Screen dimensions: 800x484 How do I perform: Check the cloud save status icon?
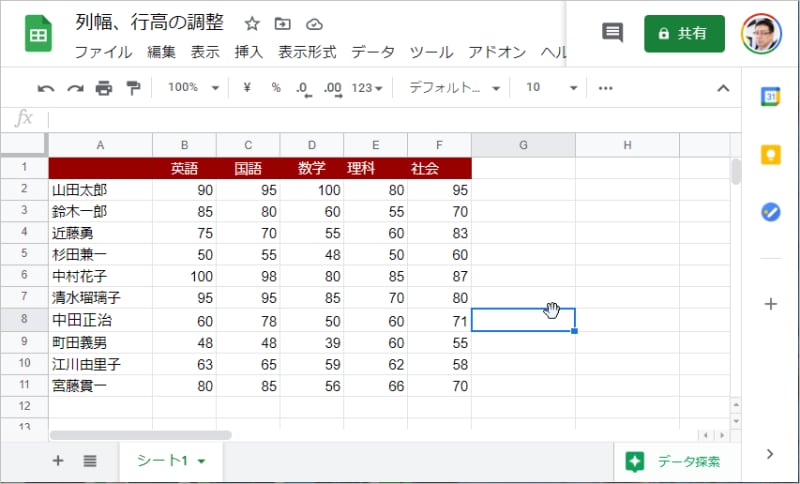click(314, 24)
